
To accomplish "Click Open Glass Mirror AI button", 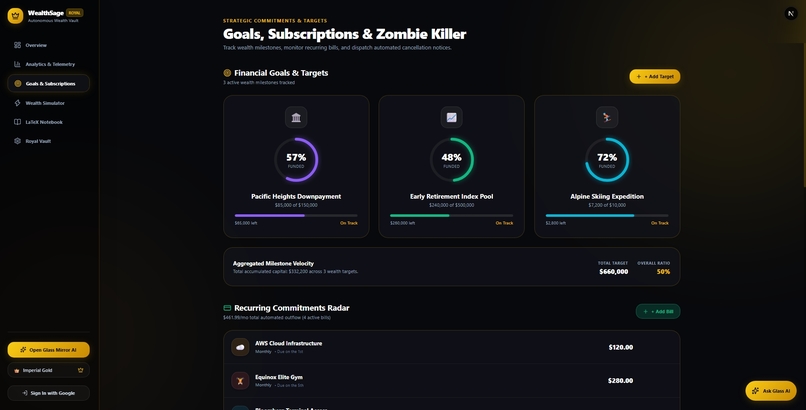I will 48,350.
